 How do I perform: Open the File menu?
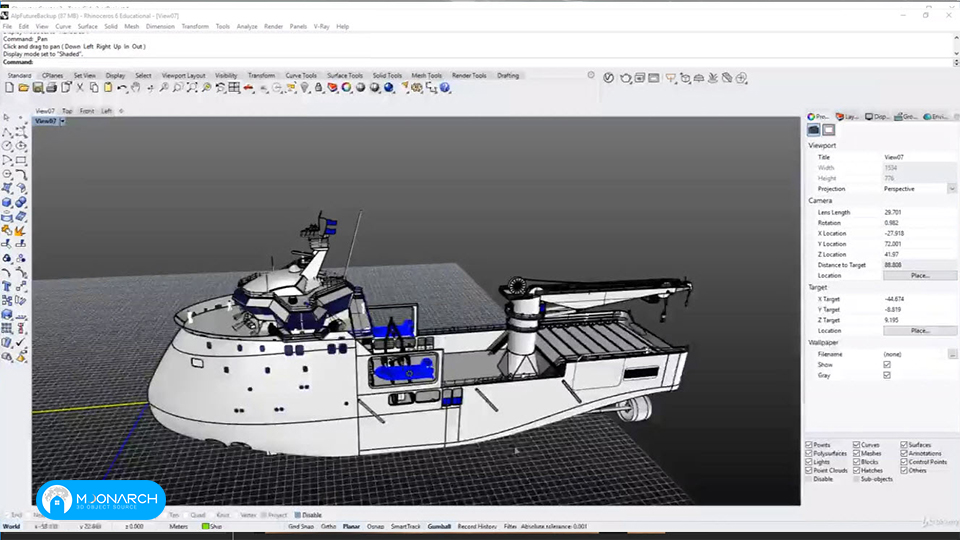(7, 26)
